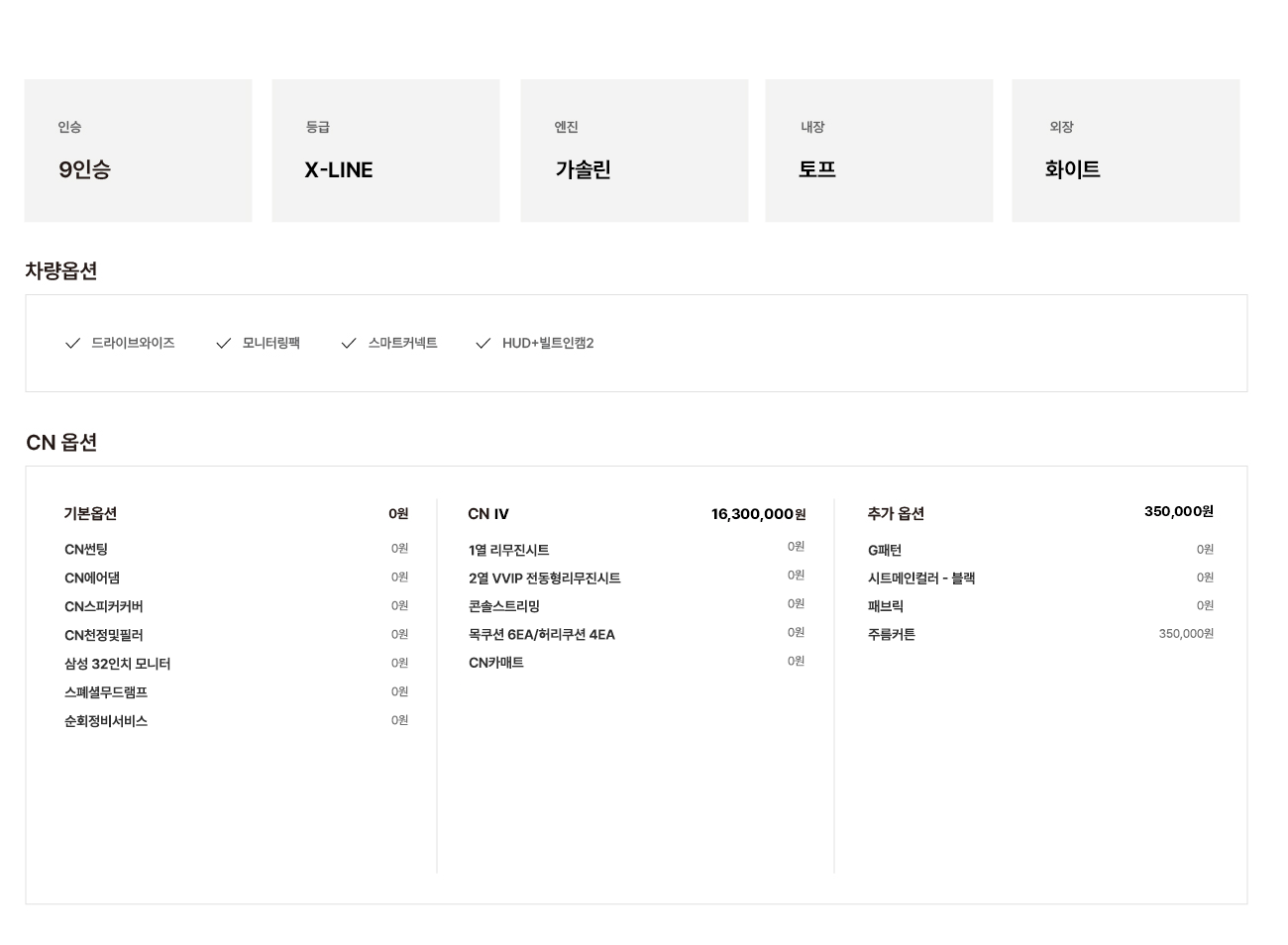Click the 추가 옵션 total of 350,000원
1288x945 pixels.
(1179, 511)
